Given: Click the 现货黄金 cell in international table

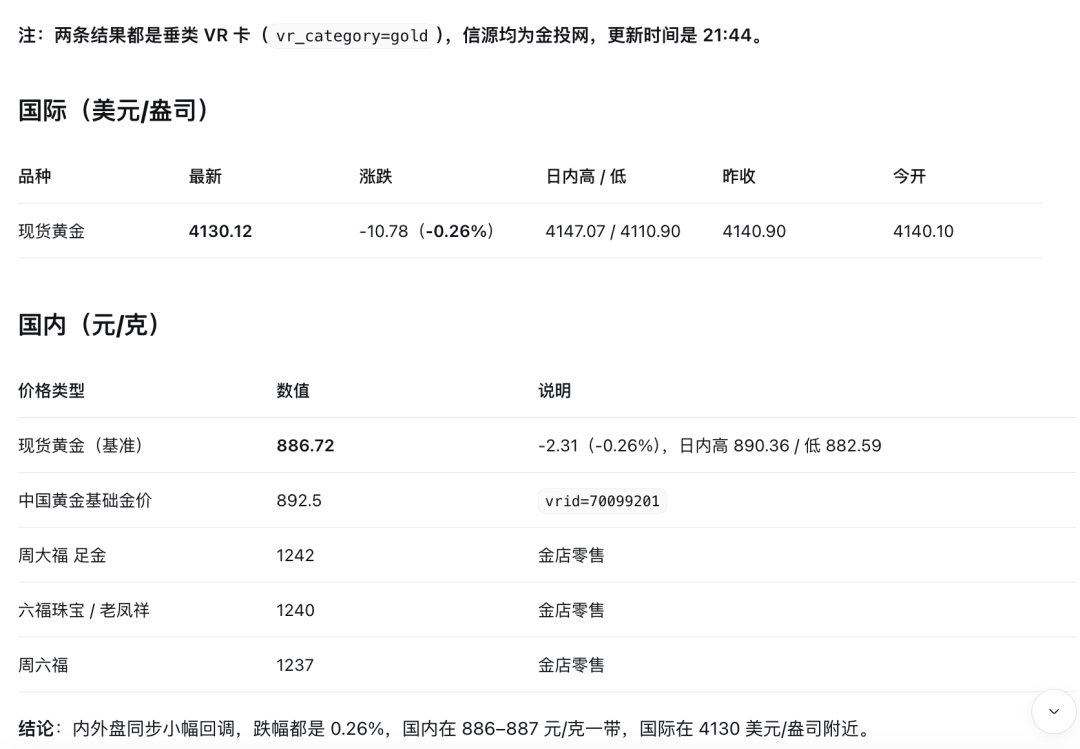Looking at the screenshot, I should [52, 232].
